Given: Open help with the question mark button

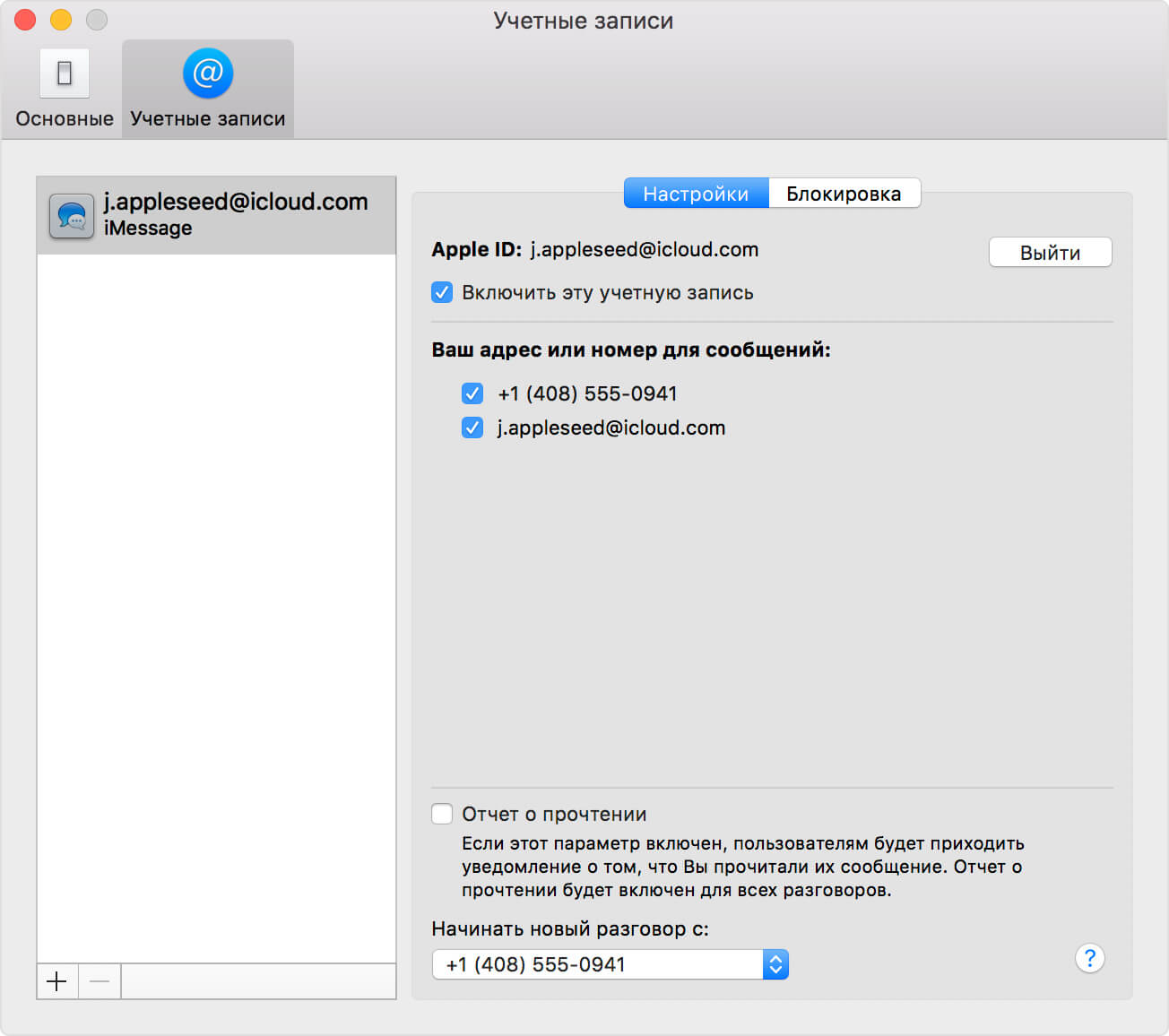Looking at the screenshot, I should pyautogui.click(x=1089, y=959).
